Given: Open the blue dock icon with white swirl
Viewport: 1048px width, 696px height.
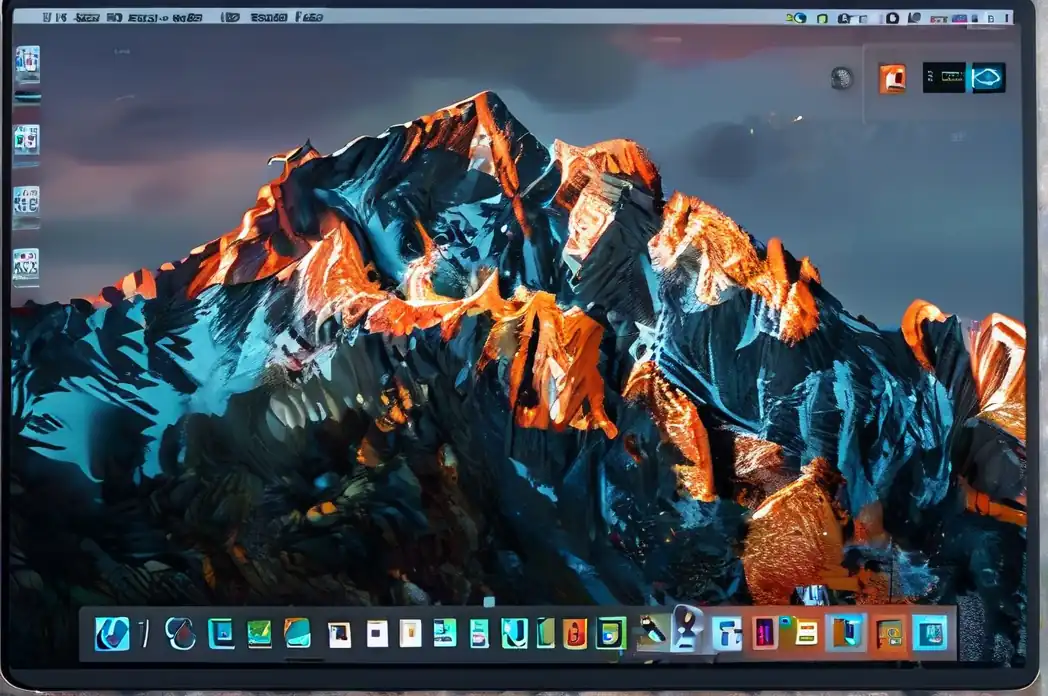Looking at the screenshot, I should click(112, 633).
